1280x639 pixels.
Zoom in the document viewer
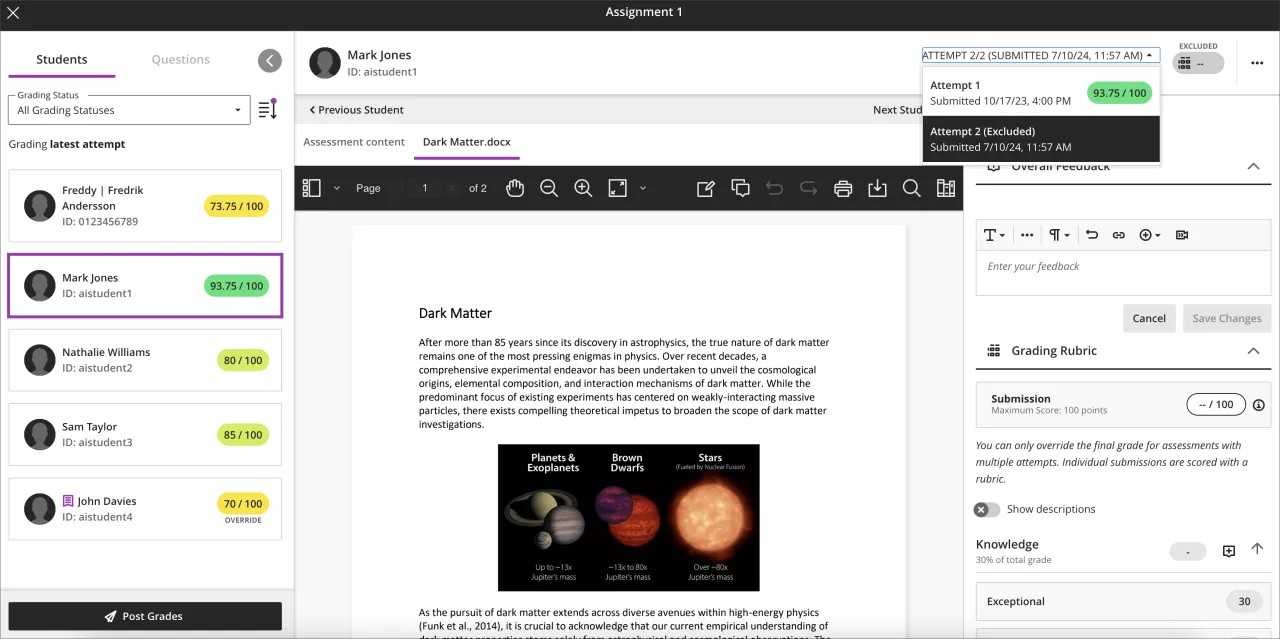pyautogui.click(x=583, y=188)
